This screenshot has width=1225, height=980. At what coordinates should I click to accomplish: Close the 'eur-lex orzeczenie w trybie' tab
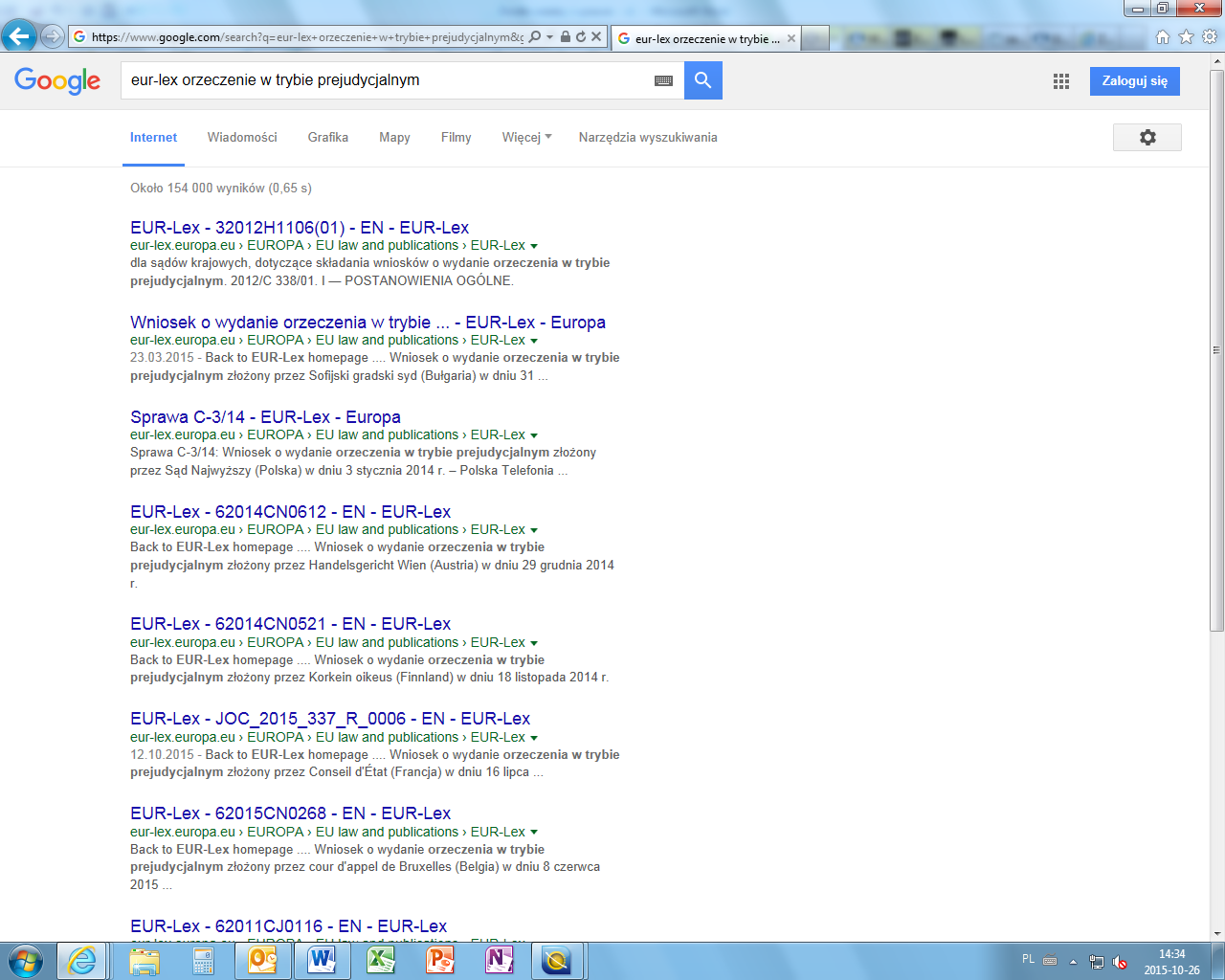click(791, 39)
